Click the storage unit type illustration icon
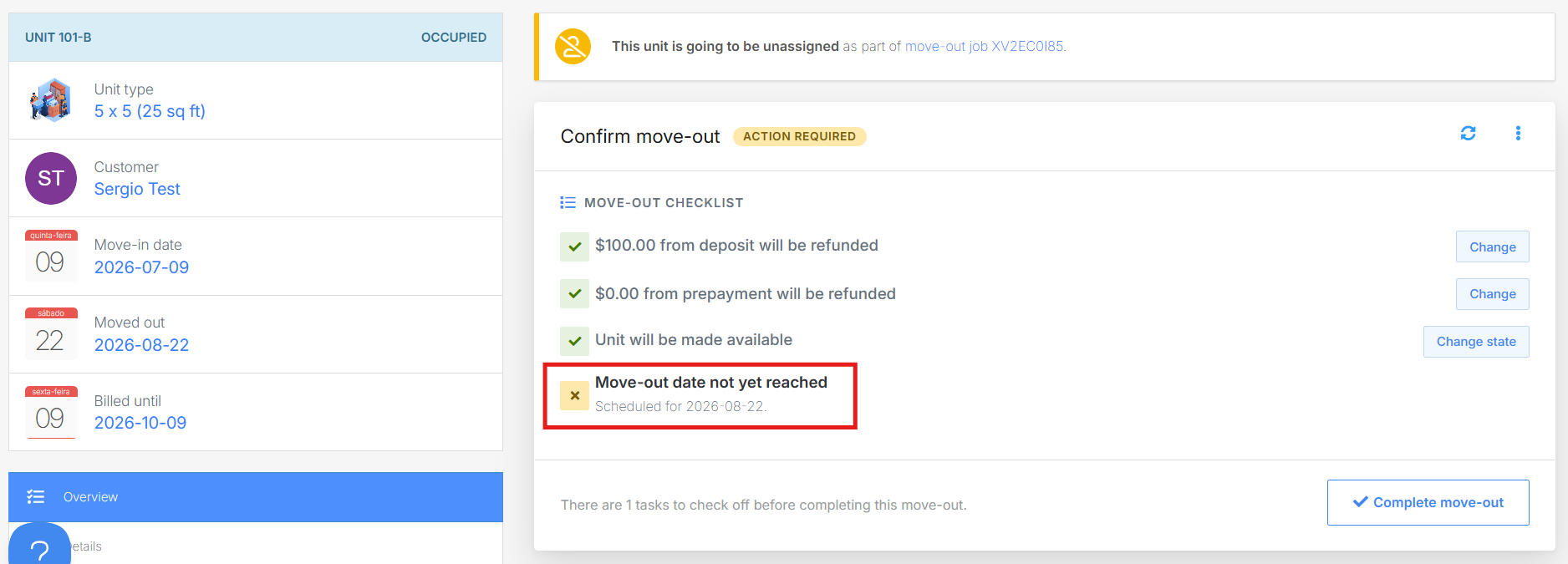 [50, 100]
